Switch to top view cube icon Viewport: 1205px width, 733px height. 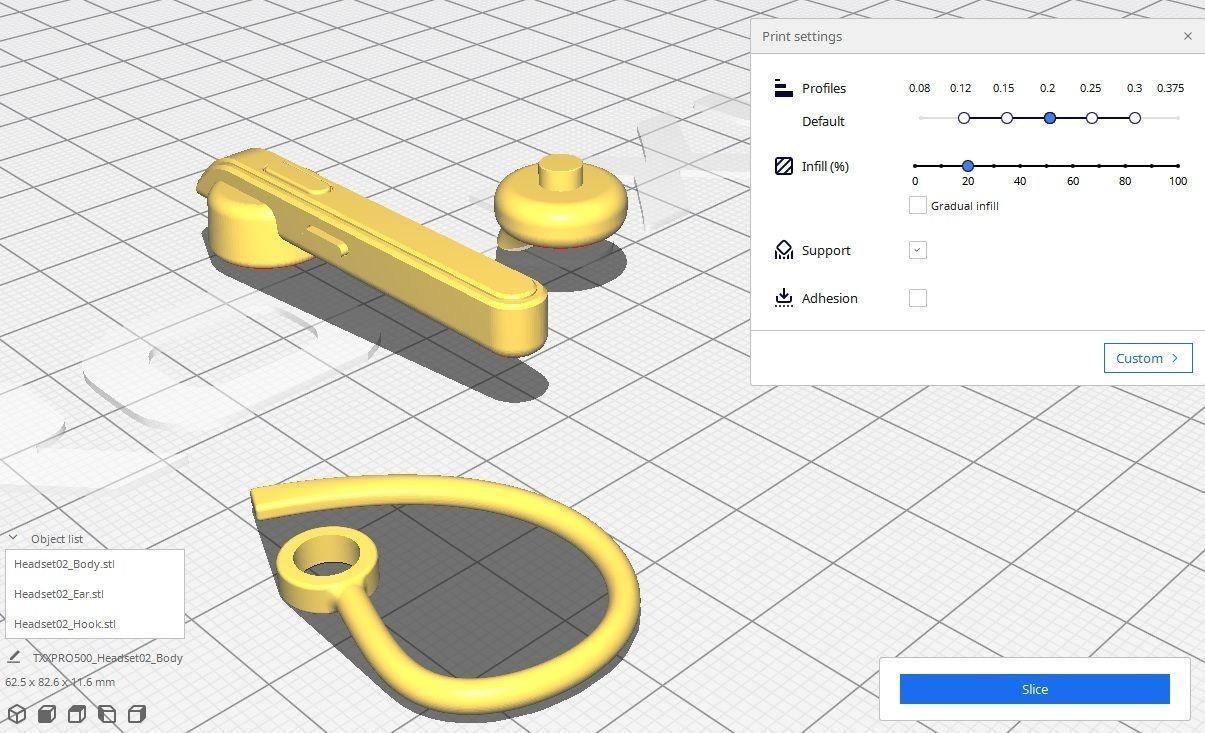[x=77, y=714]
